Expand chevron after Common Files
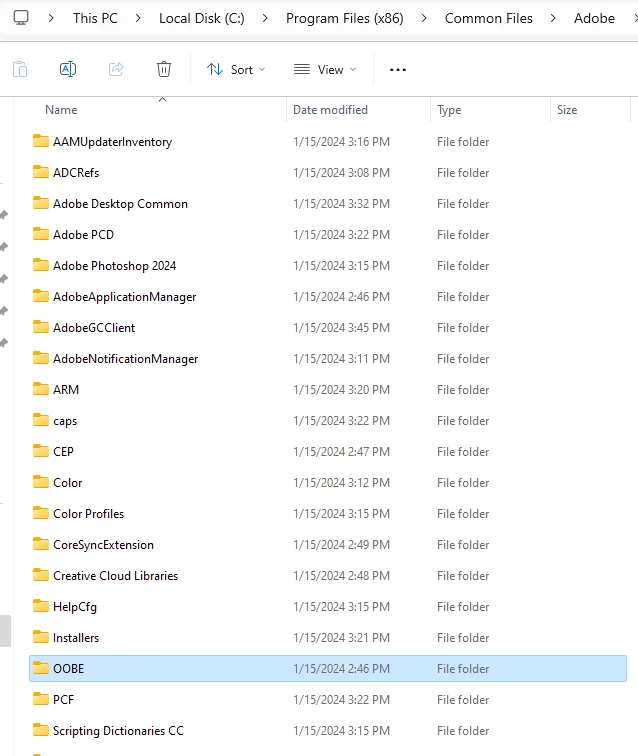This screenshot has width=638, height=756. coord(553,18)
